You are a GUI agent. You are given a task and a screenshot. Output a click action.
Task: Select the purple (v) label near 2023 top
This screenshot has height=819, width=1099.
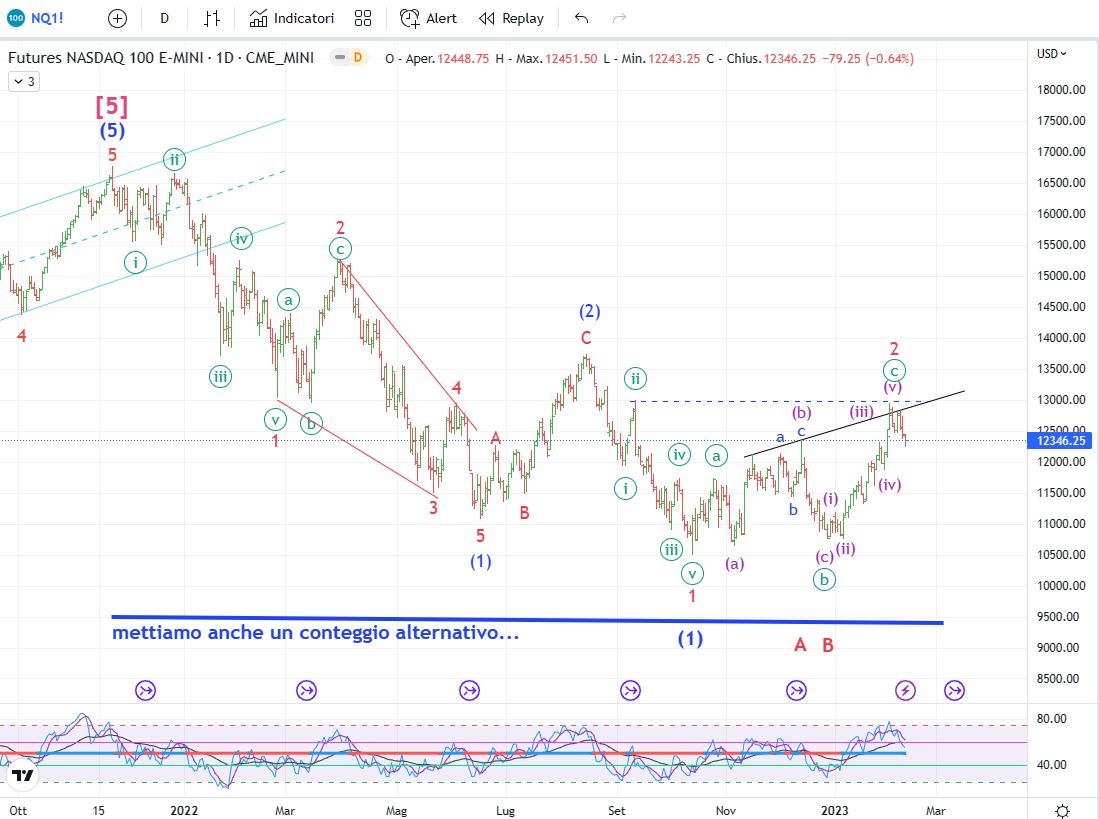click(x=892, y=387)
